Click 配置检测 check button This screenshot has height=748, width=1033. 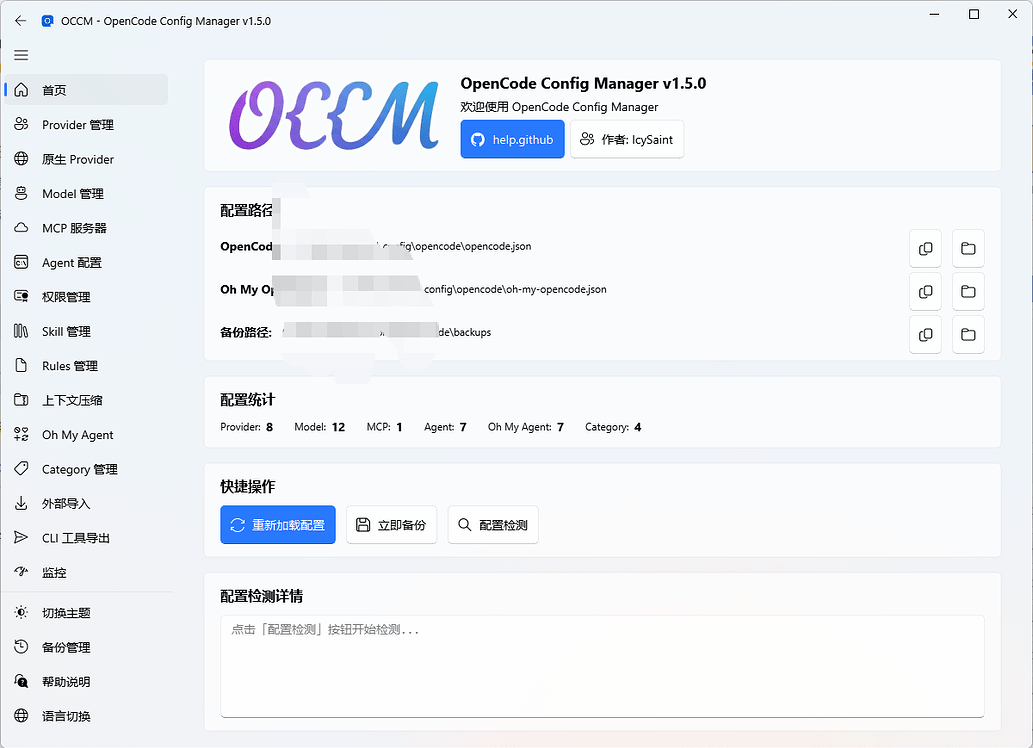tap(493, 525)
